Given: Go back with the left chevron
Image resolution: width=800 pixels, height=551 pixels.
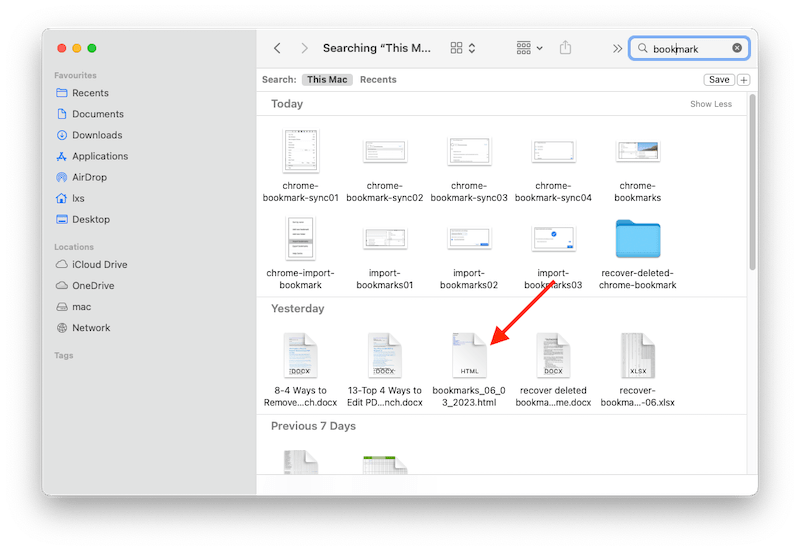Looking at the screenshot, I should (277, 48).
